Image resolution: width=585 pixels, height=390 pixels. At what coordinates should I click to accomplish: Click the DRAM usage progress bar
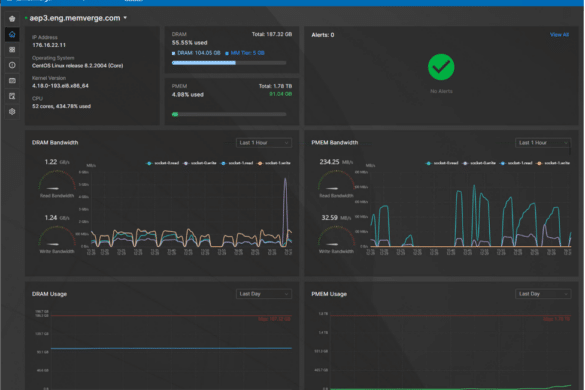click(229, 63)
